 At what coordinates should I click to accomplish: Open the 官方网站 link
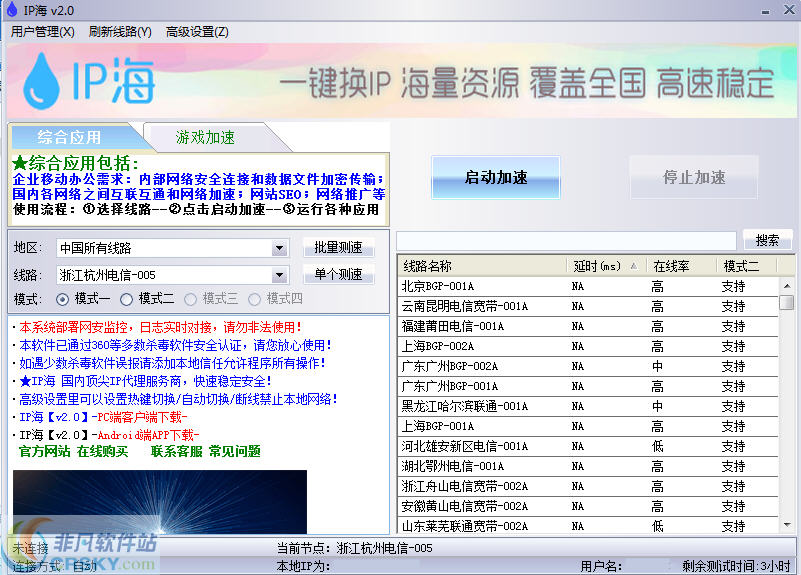click(x=44, y=452)
